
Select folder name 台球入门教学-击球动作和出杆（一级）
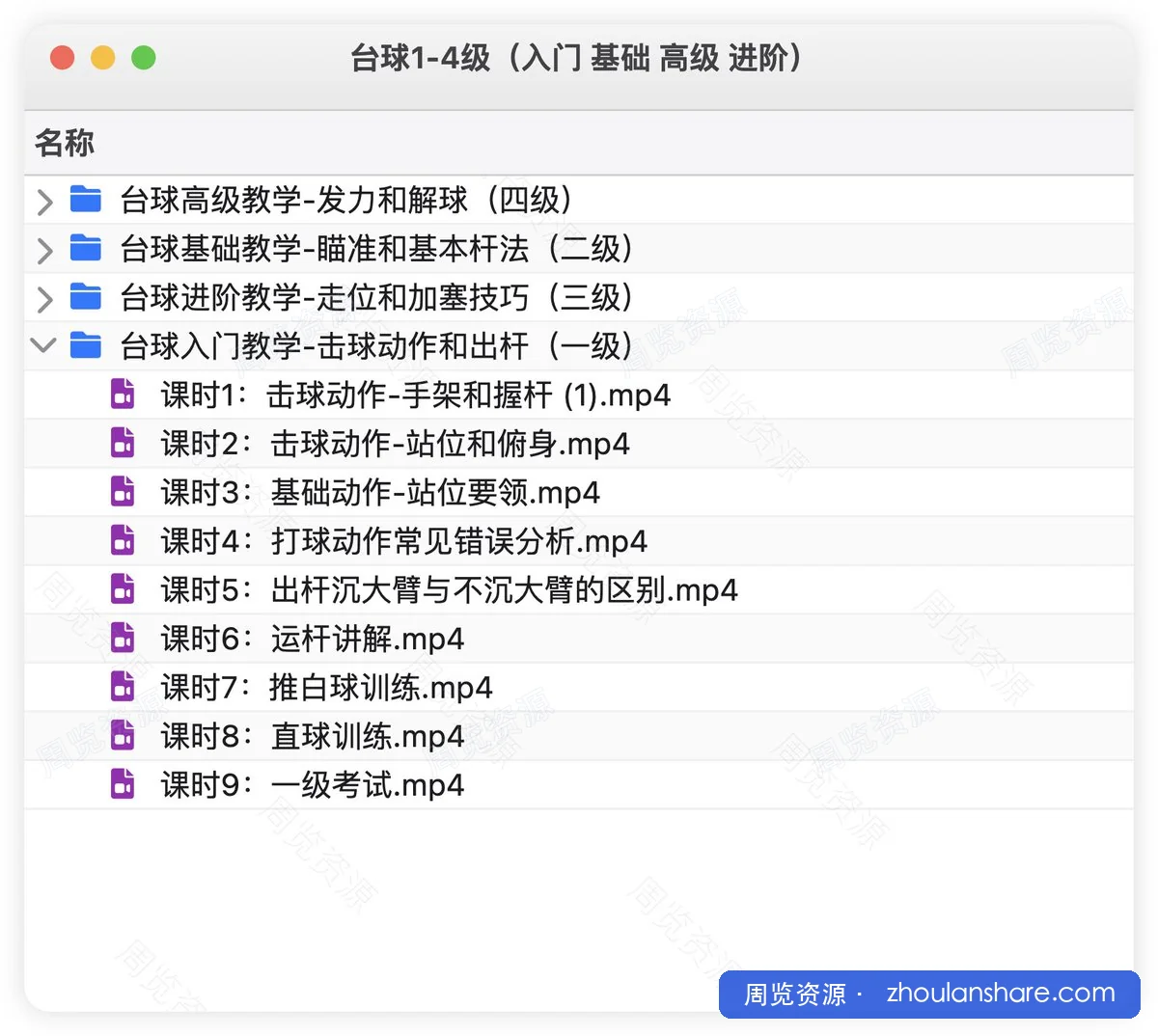point(376,345)
